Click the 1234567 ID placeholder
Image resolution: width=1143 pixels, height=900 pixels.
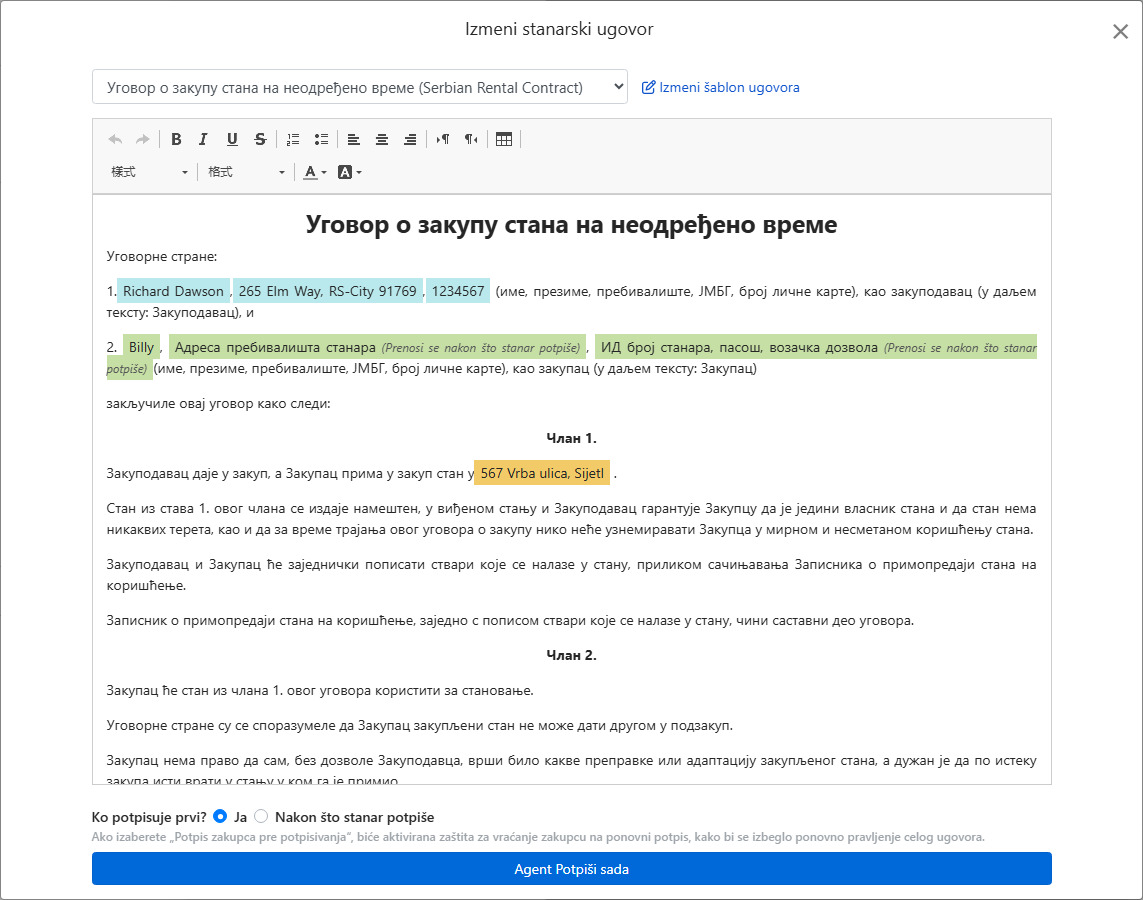click(458, 291)
